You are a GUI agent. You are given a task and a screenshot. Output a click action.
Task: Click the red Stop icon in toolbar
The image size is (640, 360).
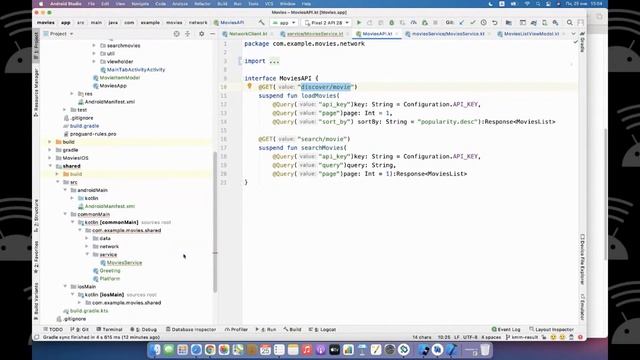click(436, 22)
